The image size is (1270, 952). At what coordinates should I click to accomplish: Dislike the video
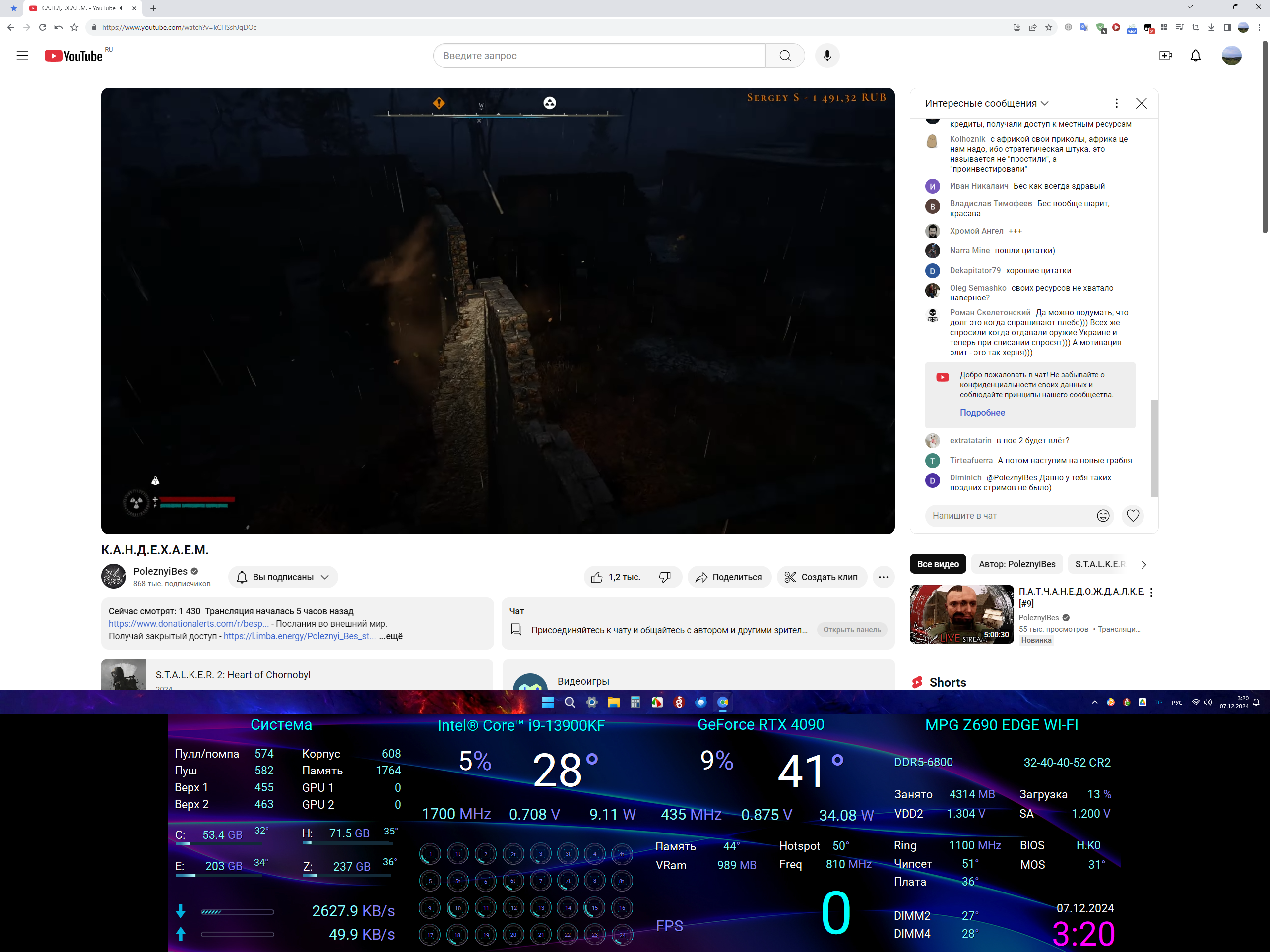[x=665, y=577]
